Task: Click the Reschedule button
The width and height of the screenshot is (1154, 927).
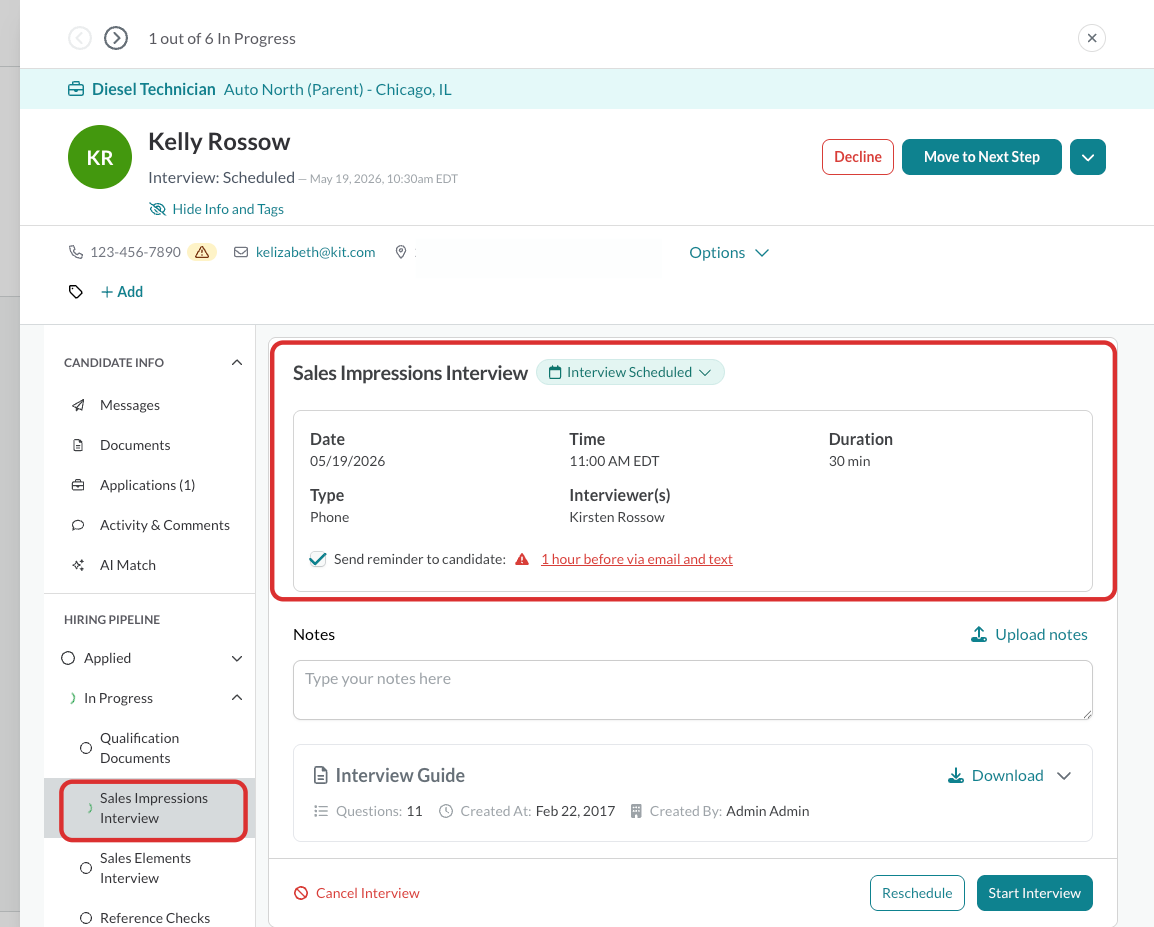Action: click(917, 893)
